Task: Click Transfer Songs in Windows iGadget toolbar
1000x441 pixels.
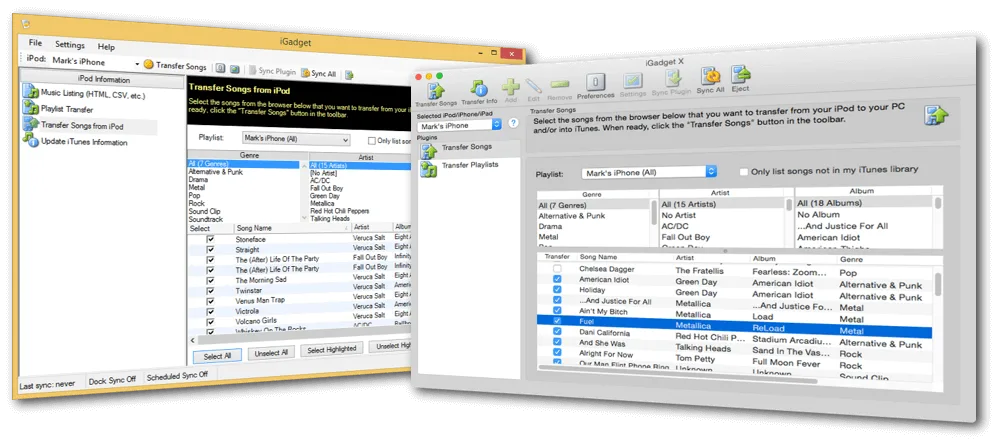Action: coord(175,65)
